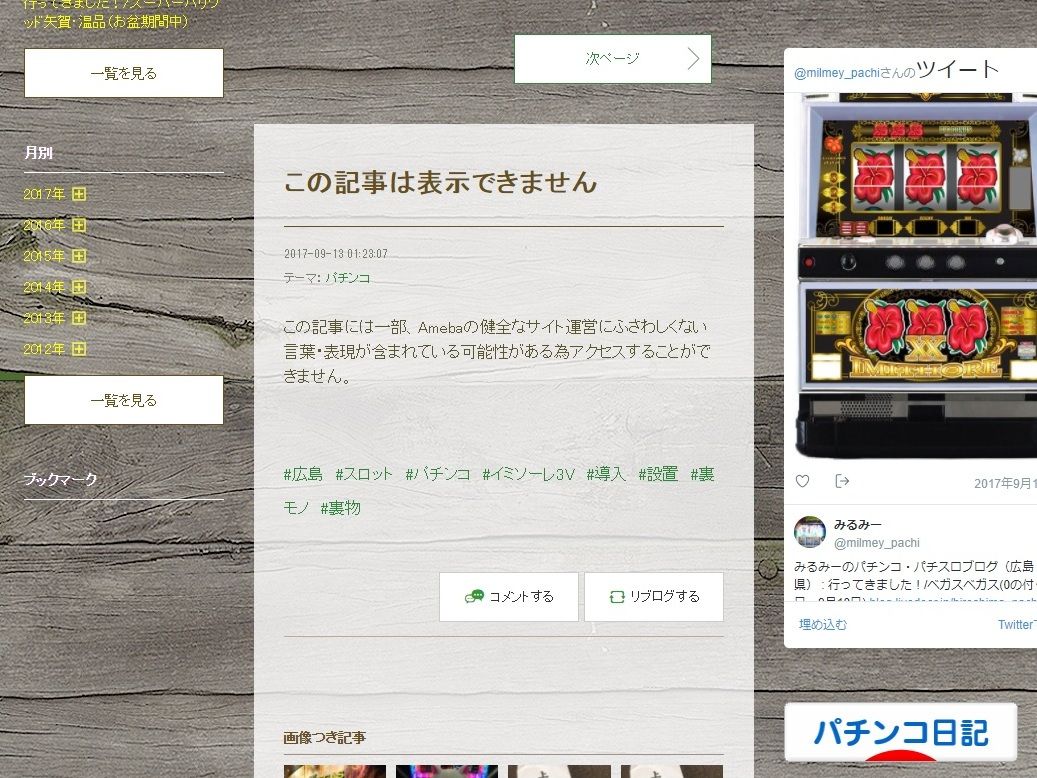This screenshot has width=1037, height=778.
Task: Open the 2013年 archive link
Action: pyautogui.click(x=44, y=318)
